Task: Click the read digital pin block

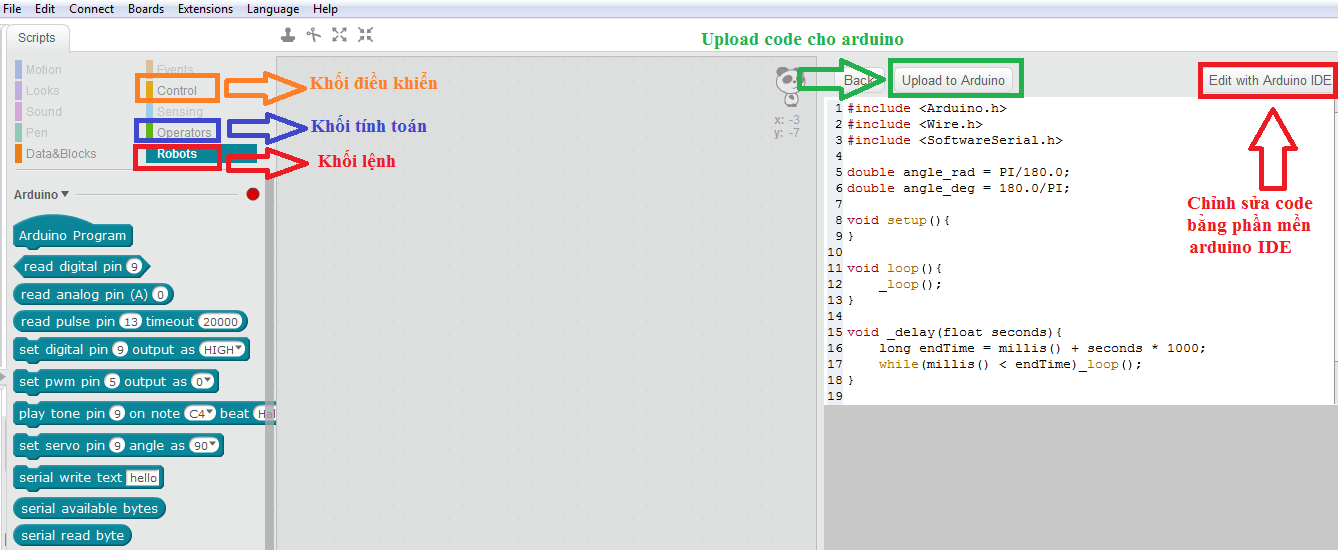Action: click(x=82, y=267)
